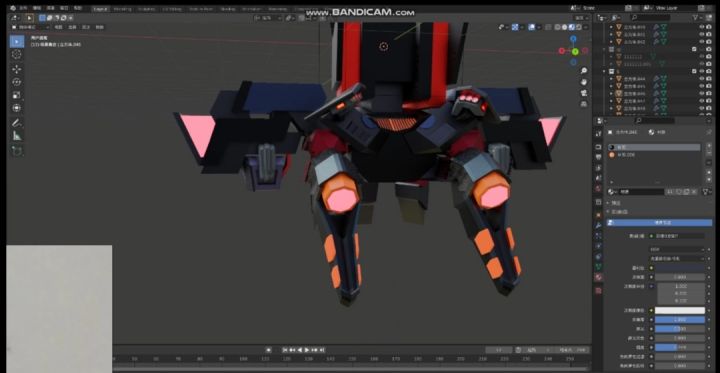The image size is (720, 373).
Task: Select the Rotate tool
Action: pos(17,82)
